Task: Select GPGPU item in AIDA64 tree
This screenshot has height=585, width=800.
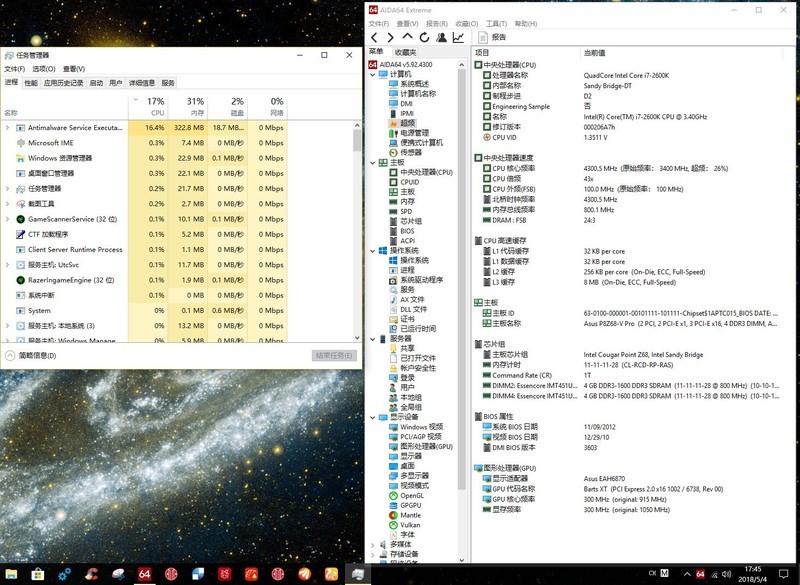Action: [x=405, y=505]
